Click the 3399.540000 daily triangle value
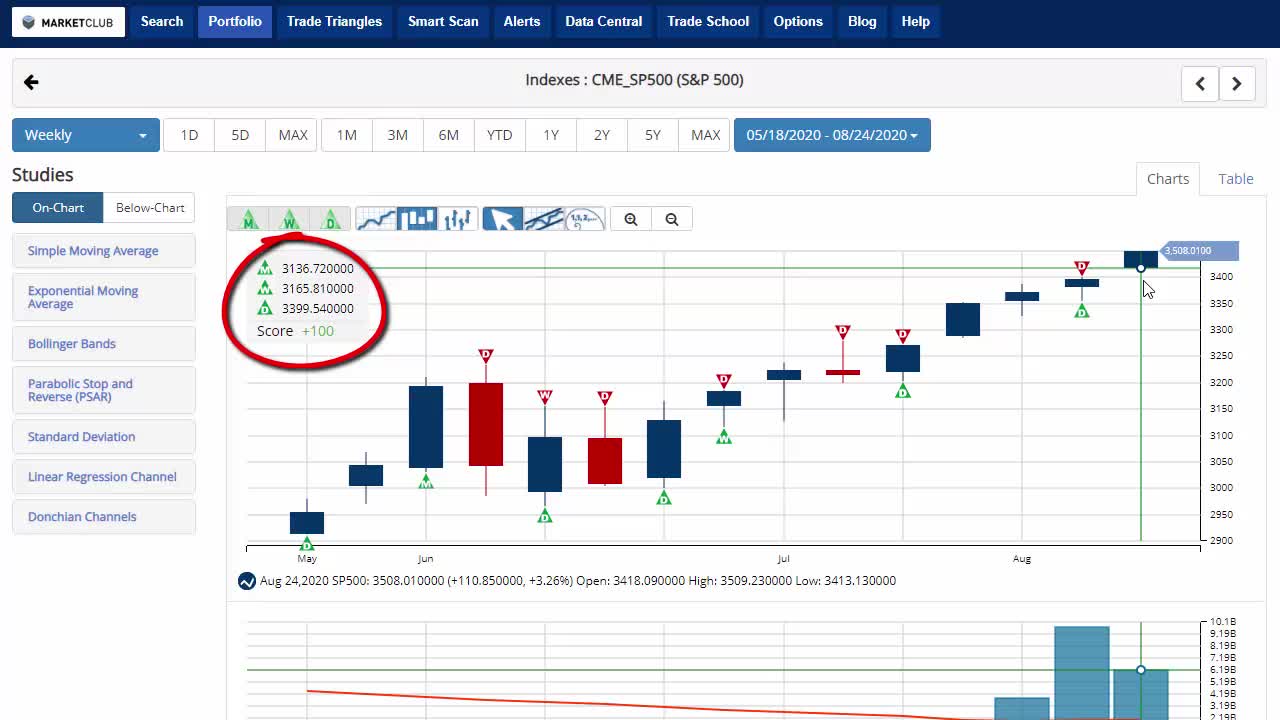This screenshot has height=720, width=1280. (x=317, y=309)
